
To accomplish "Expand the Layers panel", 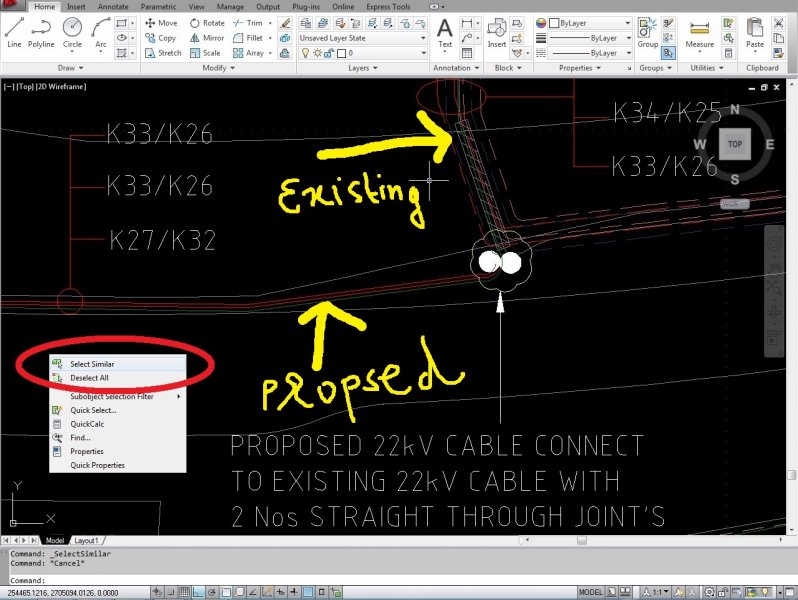I will tap(362, 68).
